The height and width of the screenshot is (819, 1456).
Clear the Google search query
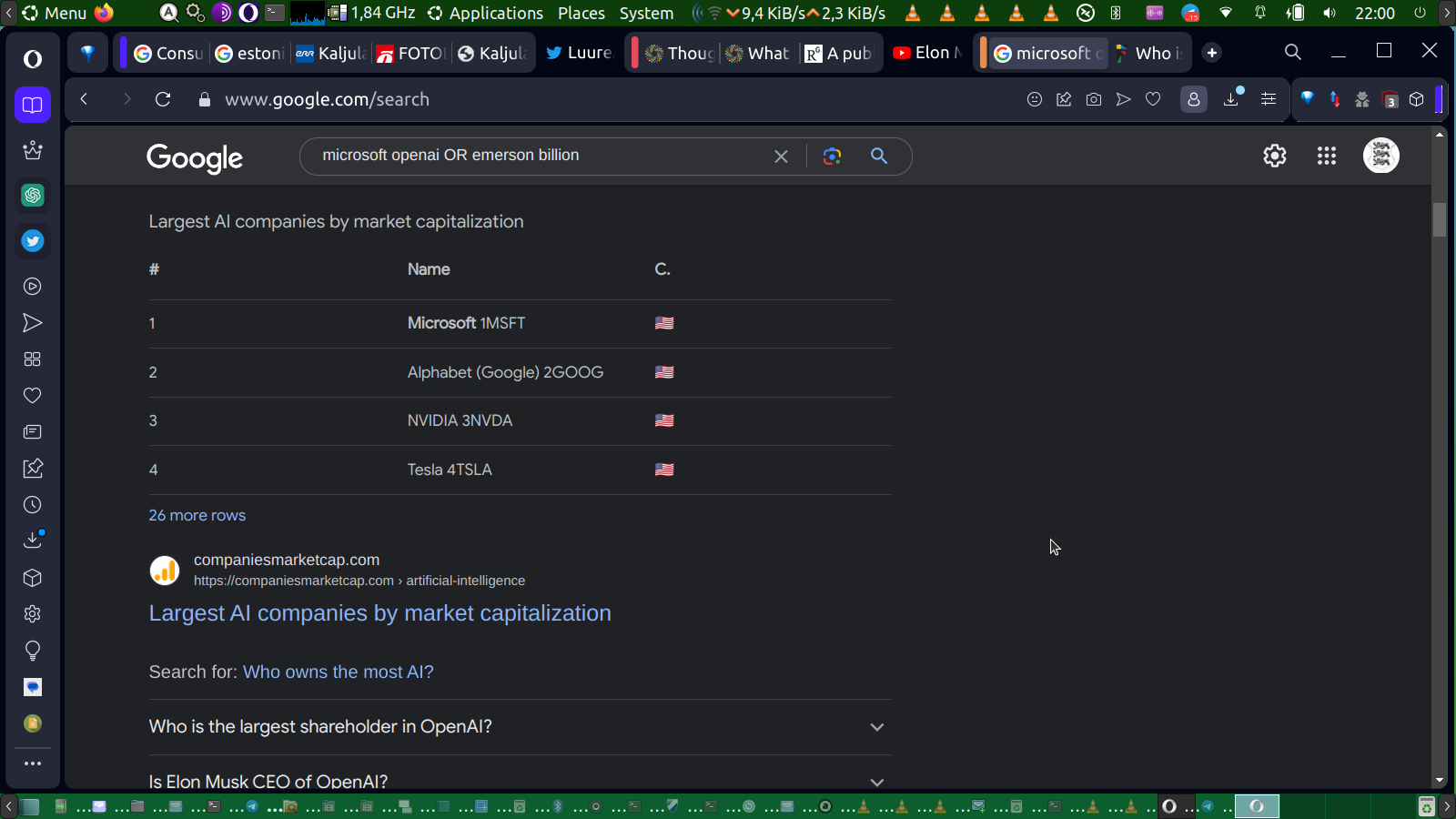[781, 156]
